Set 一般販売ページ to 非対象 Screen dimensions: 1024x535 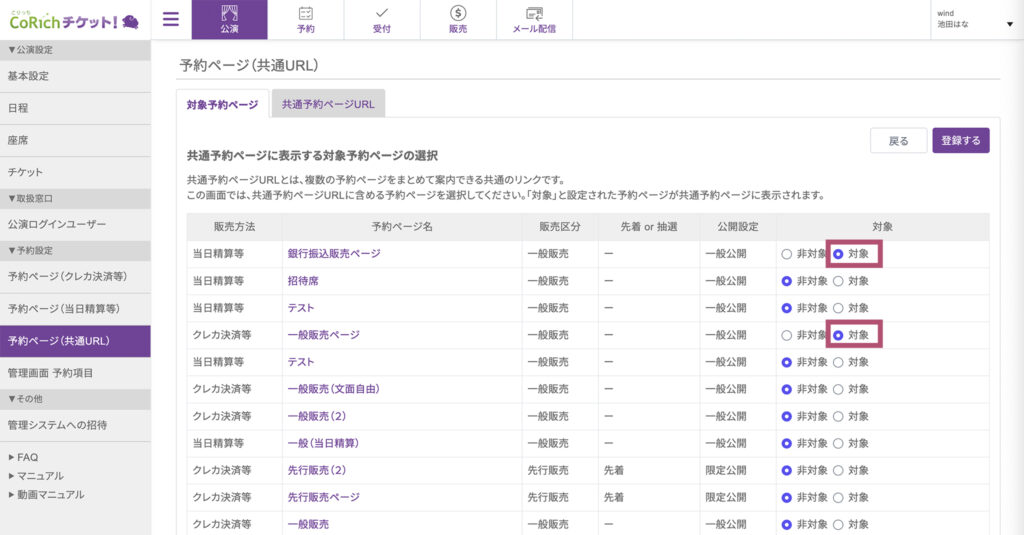pyautogui.click(x=787, y=335)
